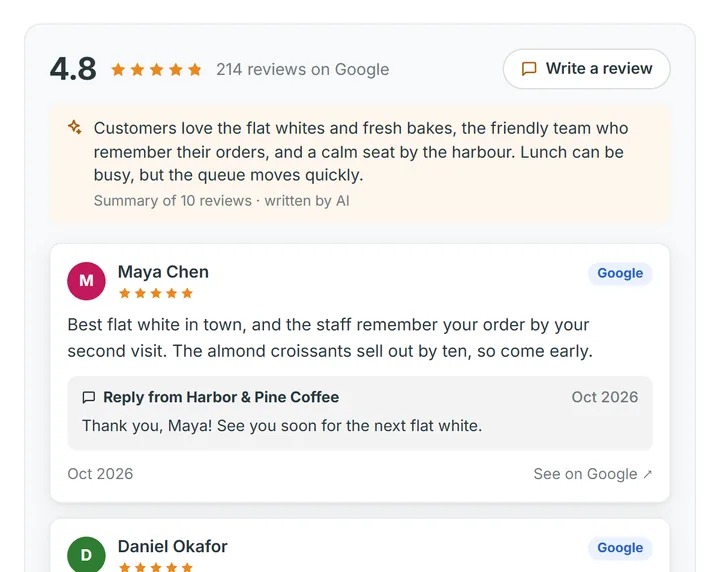Image resolution: width=720 pixels, height=572 pixels.
Task: Click the speech bubble icon in Write a review
Action: coord(529,69)
